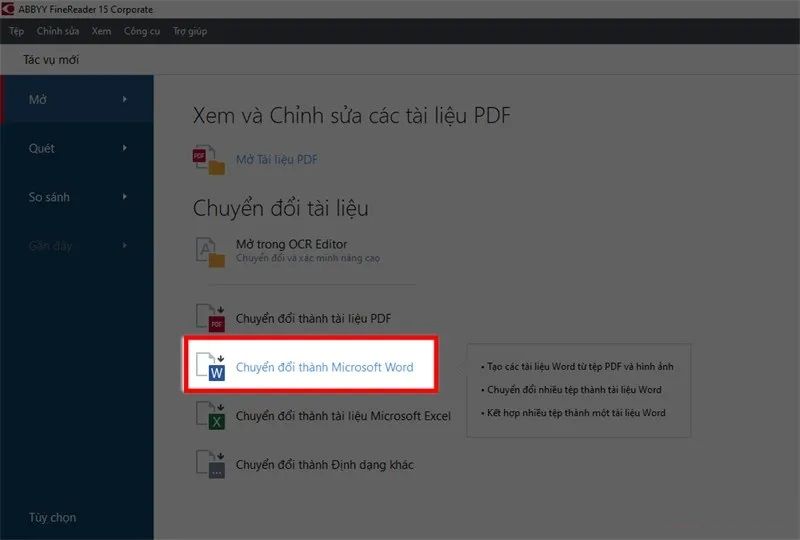Screen dimensions: 800x540
Task: Expand the So sánh sidebar arrow
Action: pyautogui.click(x=124, y=197)
